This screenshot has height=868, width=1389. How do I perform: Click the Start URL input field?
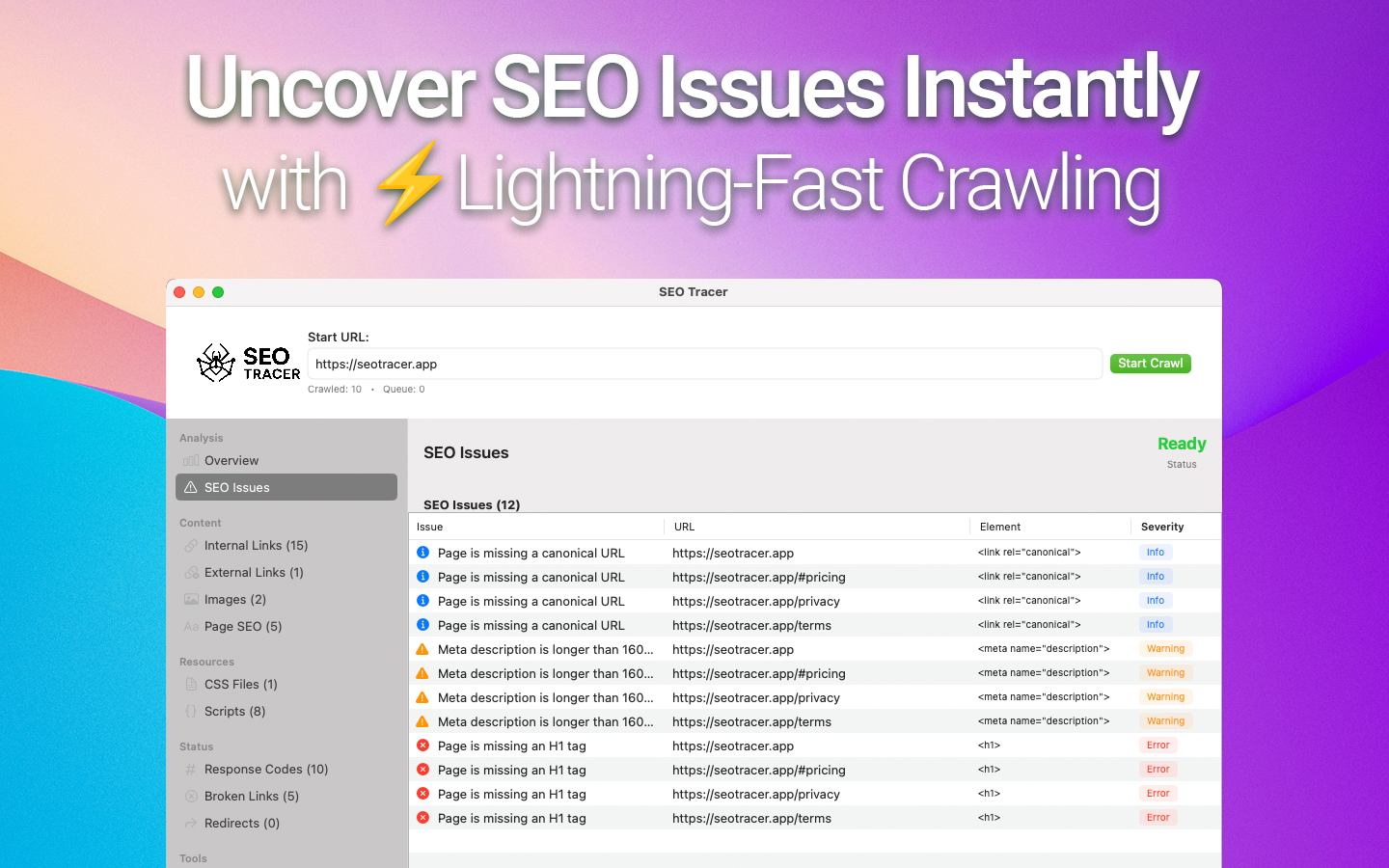point(705,365)
